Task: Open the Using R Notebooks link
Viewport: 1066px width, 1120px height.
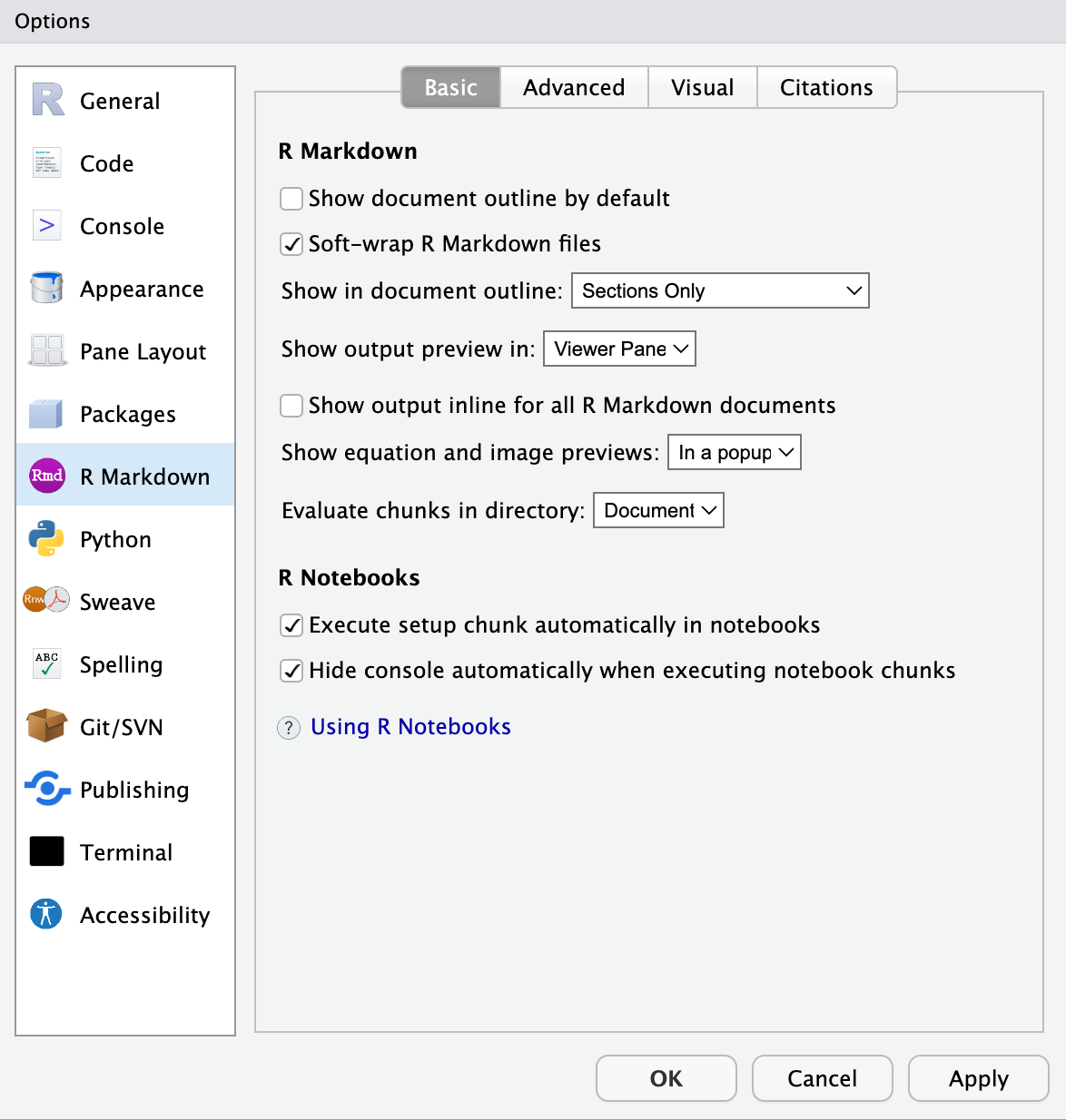Action: [410, 727]
